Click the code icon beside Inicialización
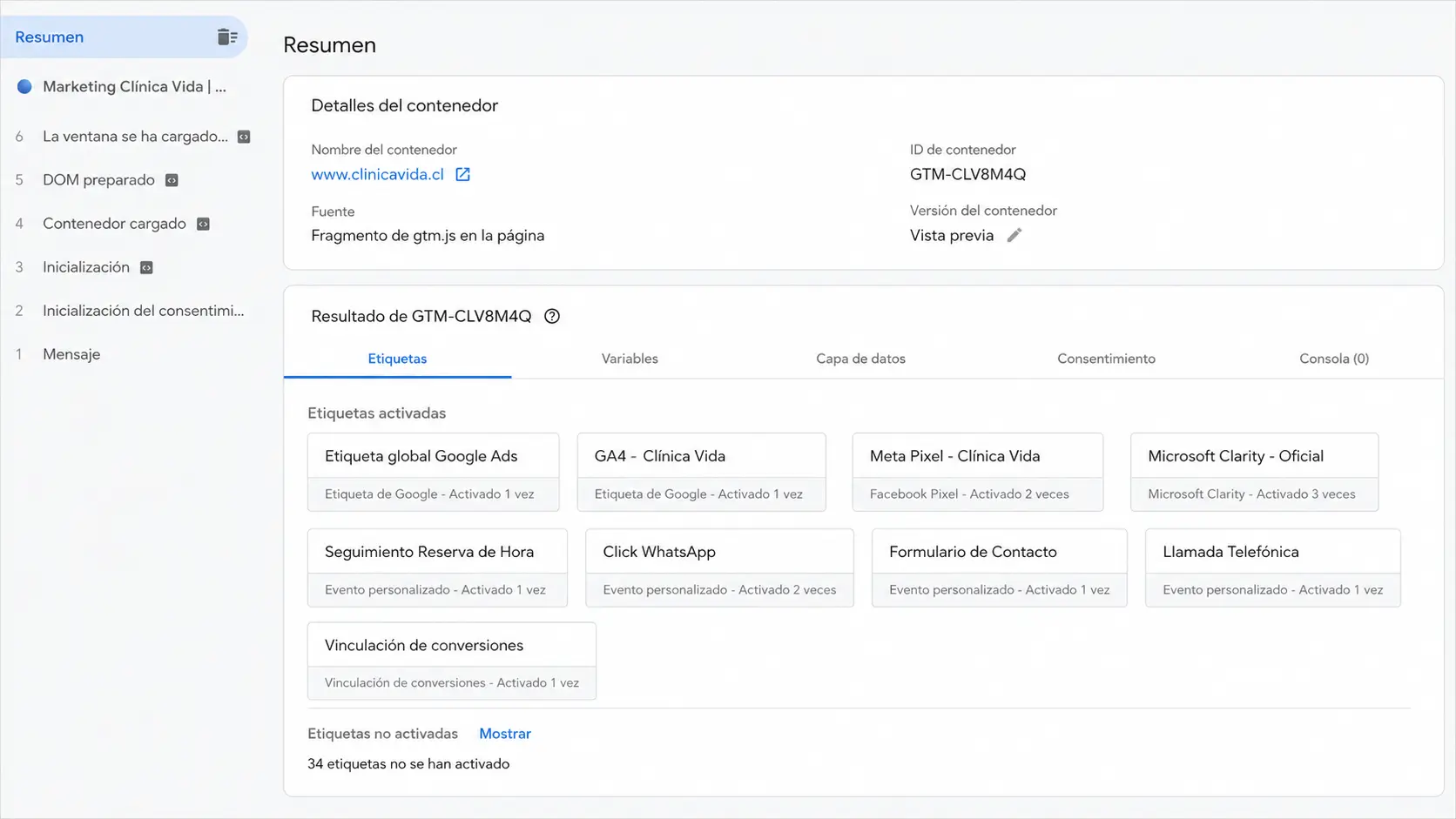 (x=146, y=267)
